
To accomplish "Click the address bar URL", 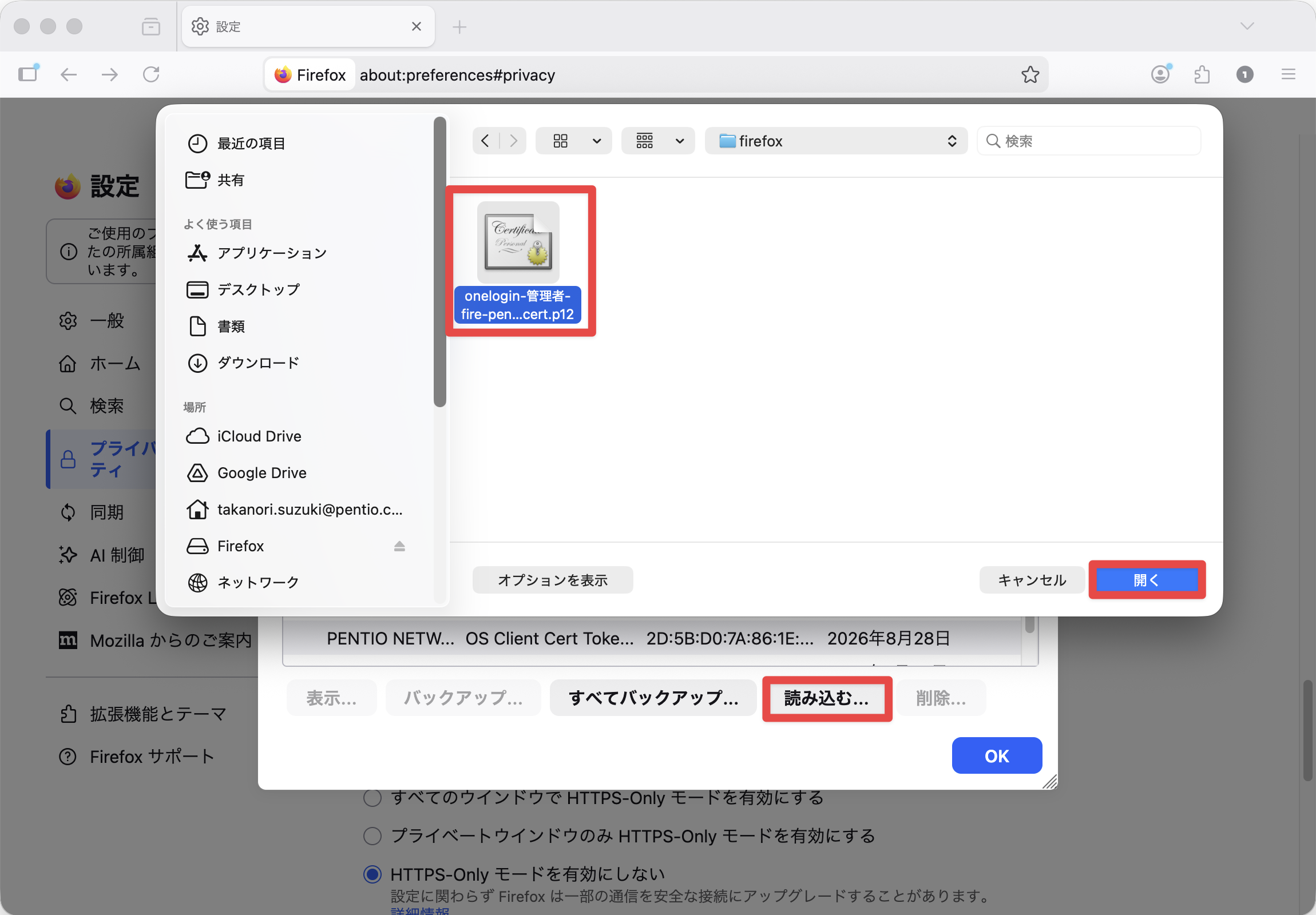I will pyautogui.click(x=457, y=75).
